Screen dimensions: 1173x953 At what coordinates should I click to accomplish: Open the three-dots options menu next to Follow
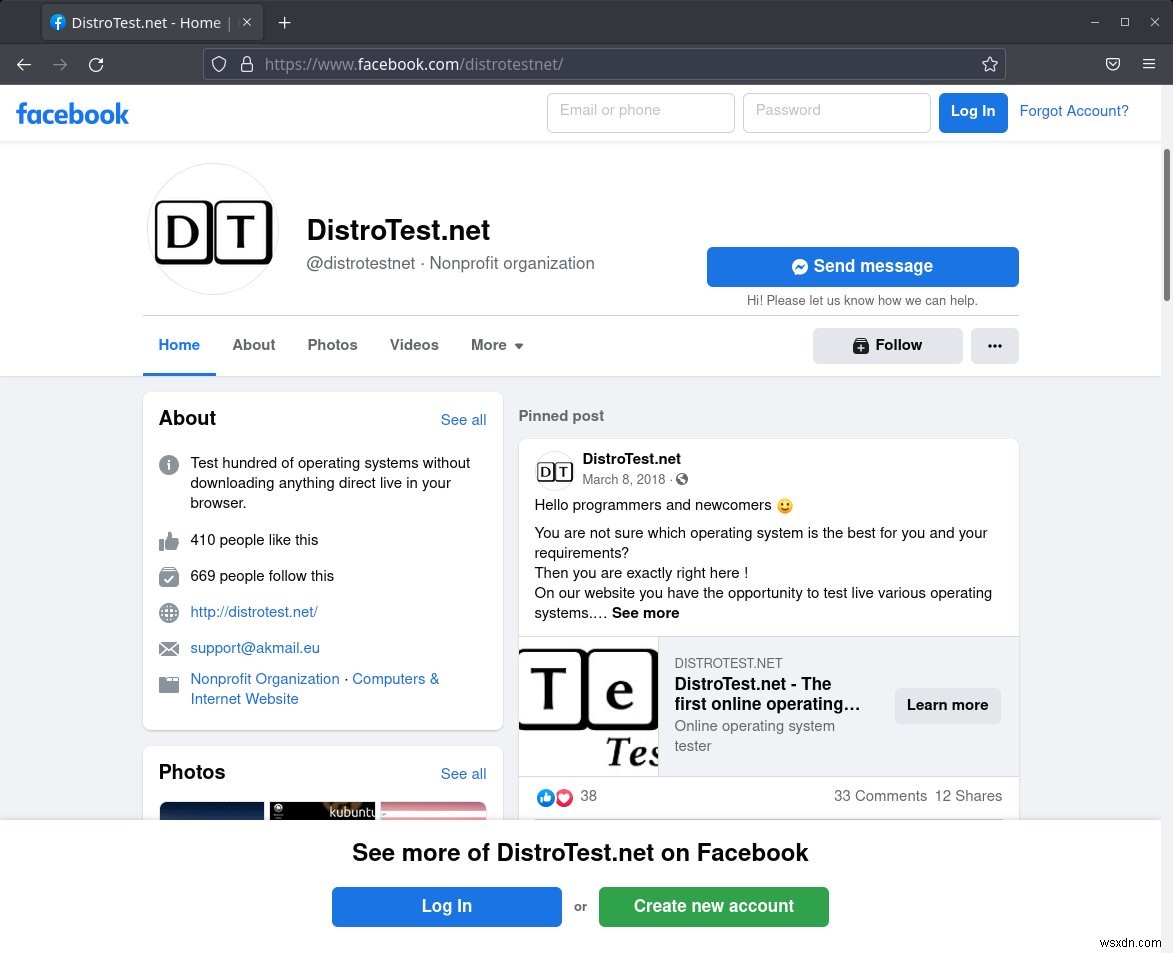point(994,345)
